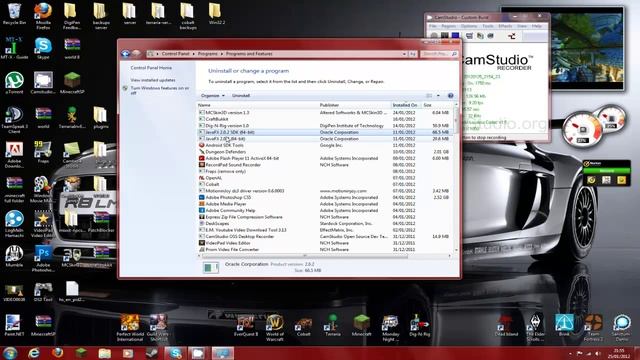The height and width of the screenshot is (360, 640).
Task: Select the Android SDK Tools entry
Action: click(324, 145)
